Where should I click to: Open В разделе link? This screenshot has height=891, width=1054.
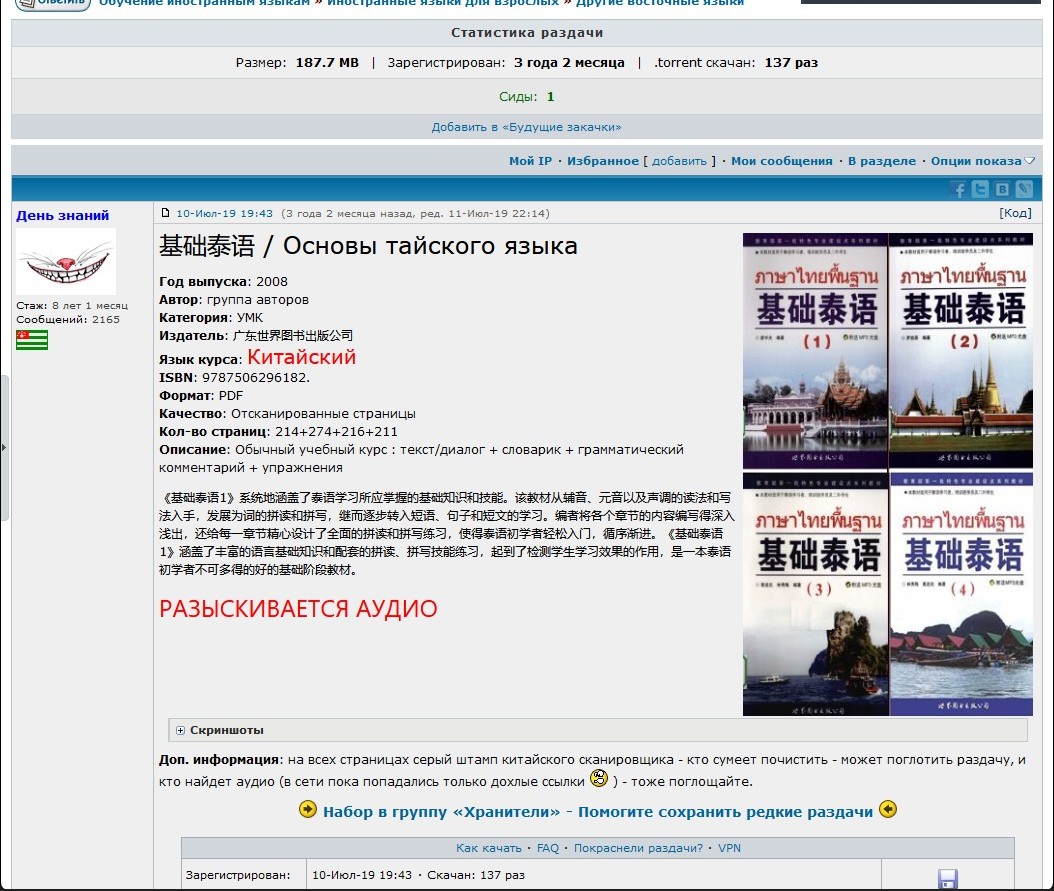click(x=881, y=161)
